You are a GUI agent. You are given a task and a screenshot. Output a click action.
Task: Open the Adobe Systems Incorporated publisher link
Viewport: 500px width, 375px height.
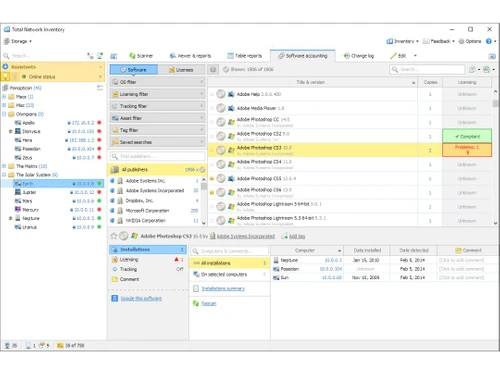click(x=246, y=236)
